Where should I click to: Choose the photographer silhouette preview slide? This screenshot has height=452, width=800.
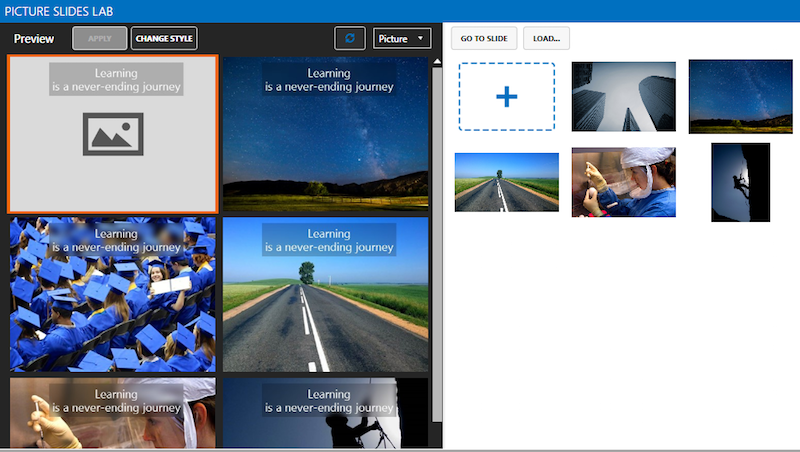[325, 412]
